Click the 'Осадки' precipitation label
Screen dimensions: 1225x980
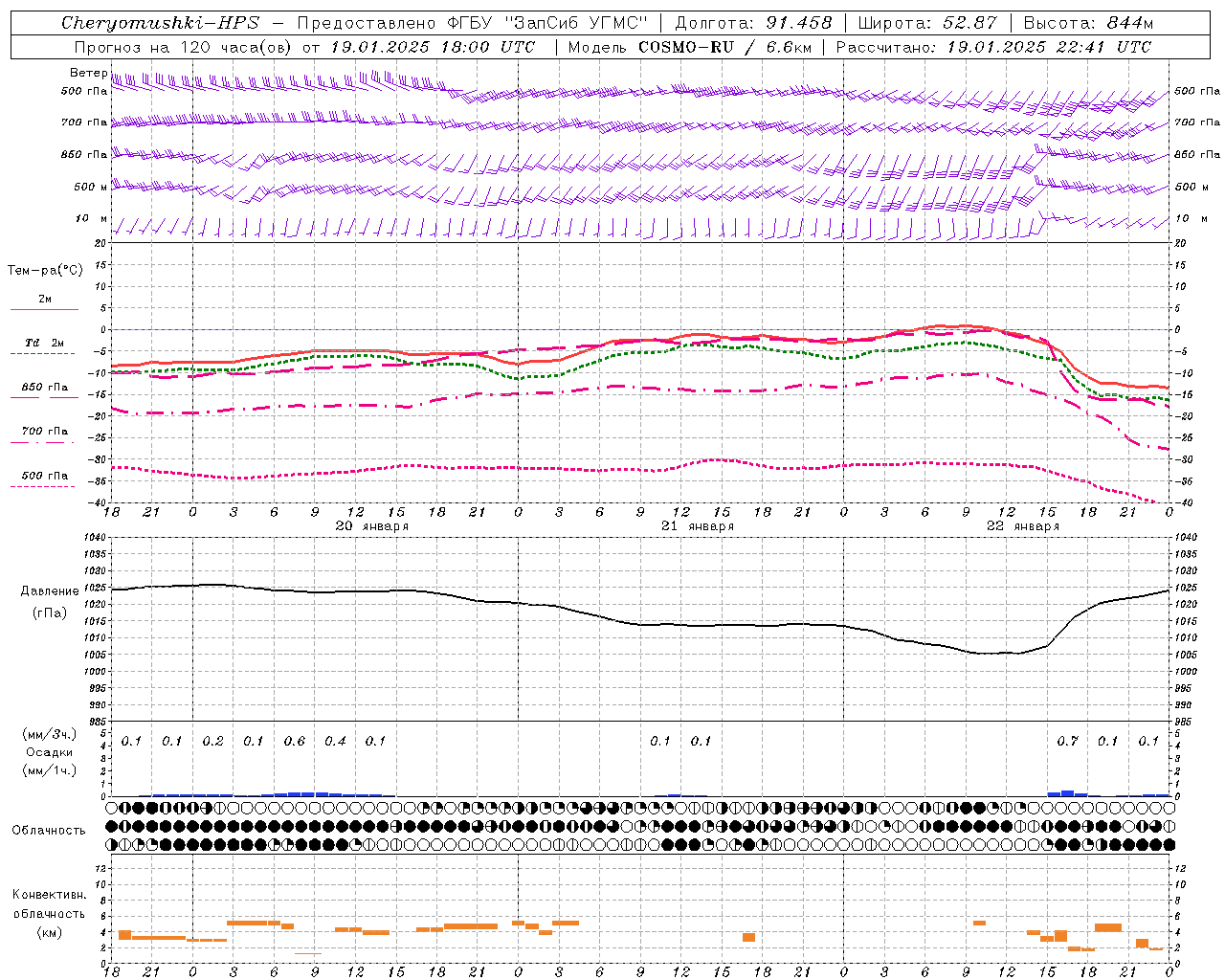[49, 752]
